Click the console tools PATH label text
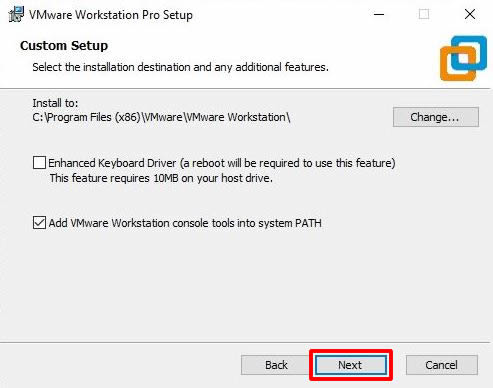 (185, 223)
